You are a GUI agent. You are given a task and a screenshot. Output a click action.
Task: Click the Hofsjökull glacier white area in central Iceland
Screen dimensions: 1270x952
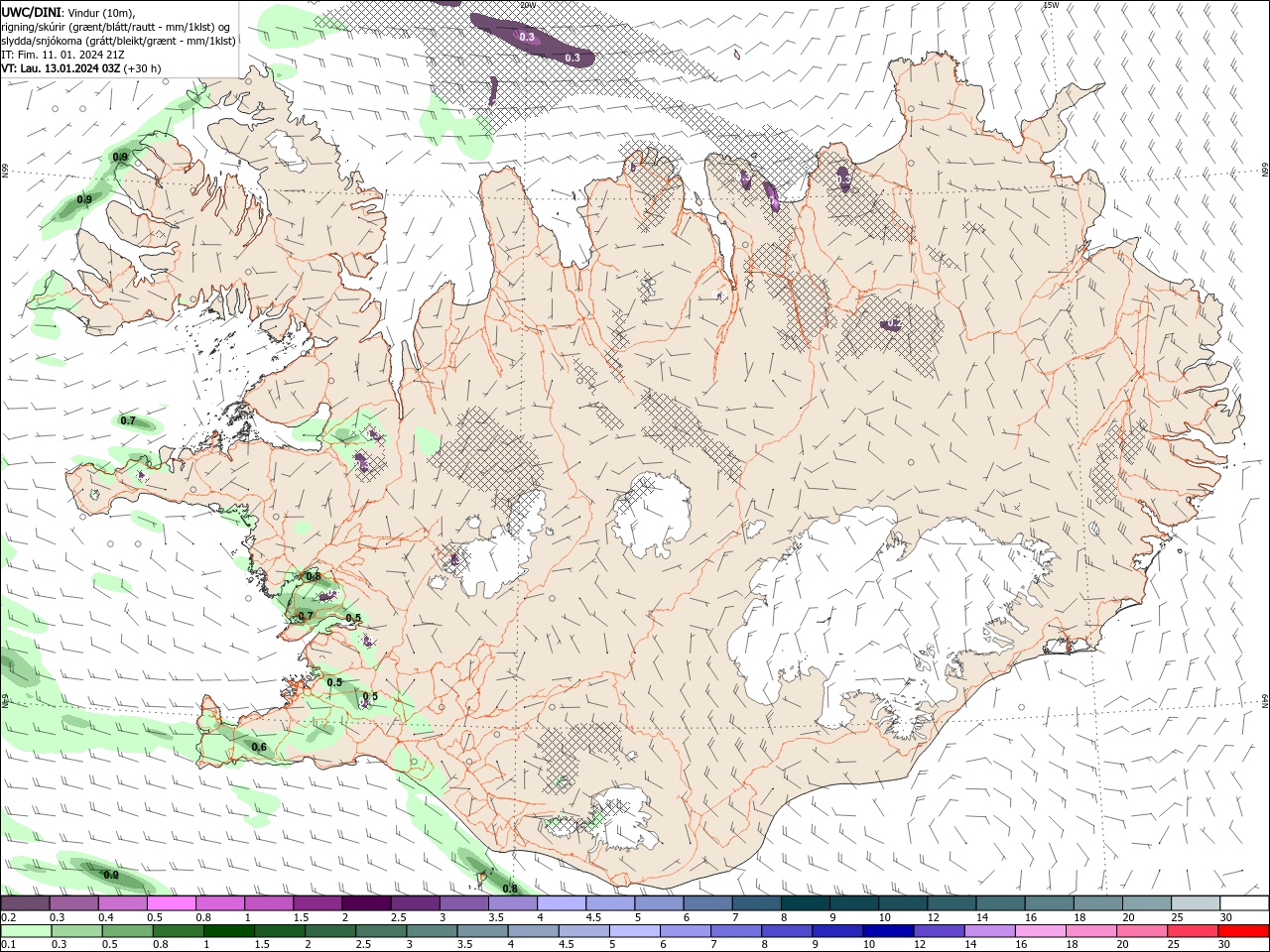click(652, 516)
